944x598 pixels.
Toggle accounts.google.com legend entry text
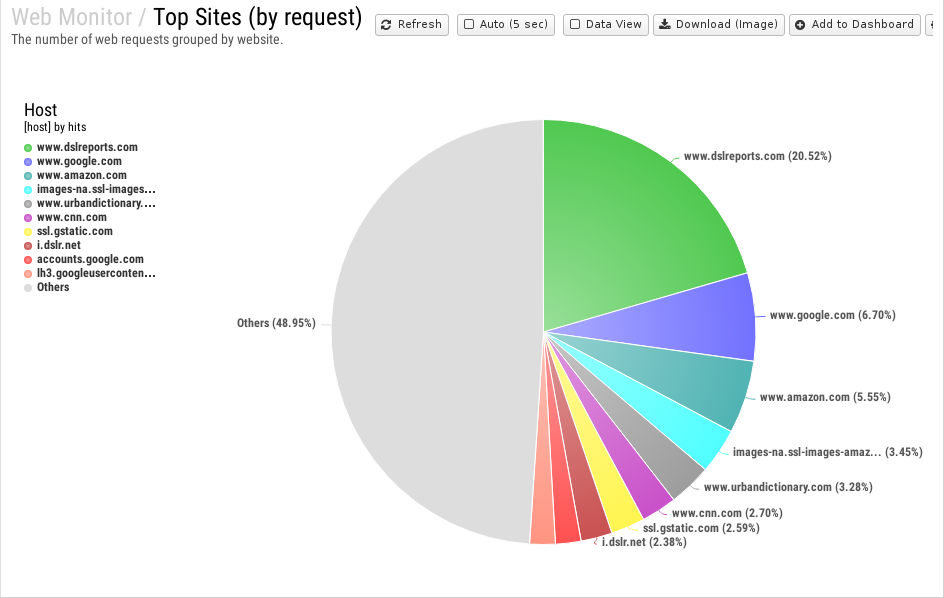point(90,259)
